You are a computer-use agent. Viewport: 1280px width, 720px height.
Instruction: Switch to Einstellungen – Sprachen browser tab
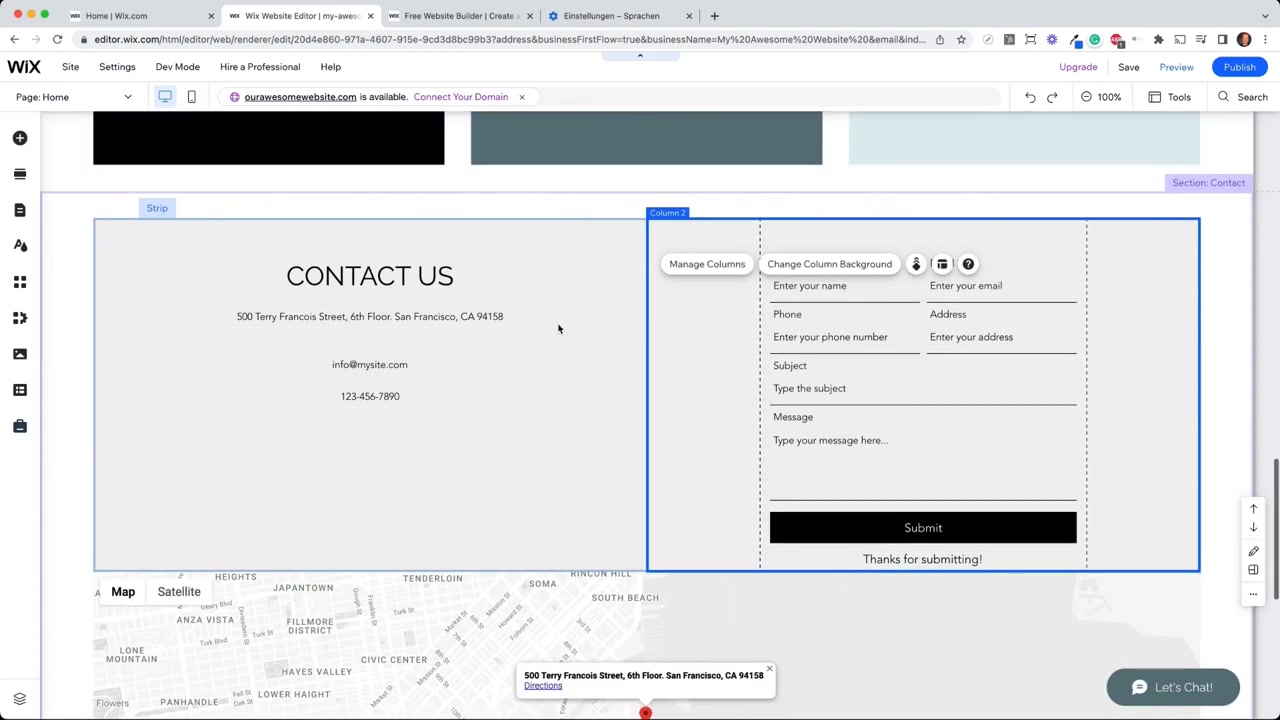pos(620,16)
